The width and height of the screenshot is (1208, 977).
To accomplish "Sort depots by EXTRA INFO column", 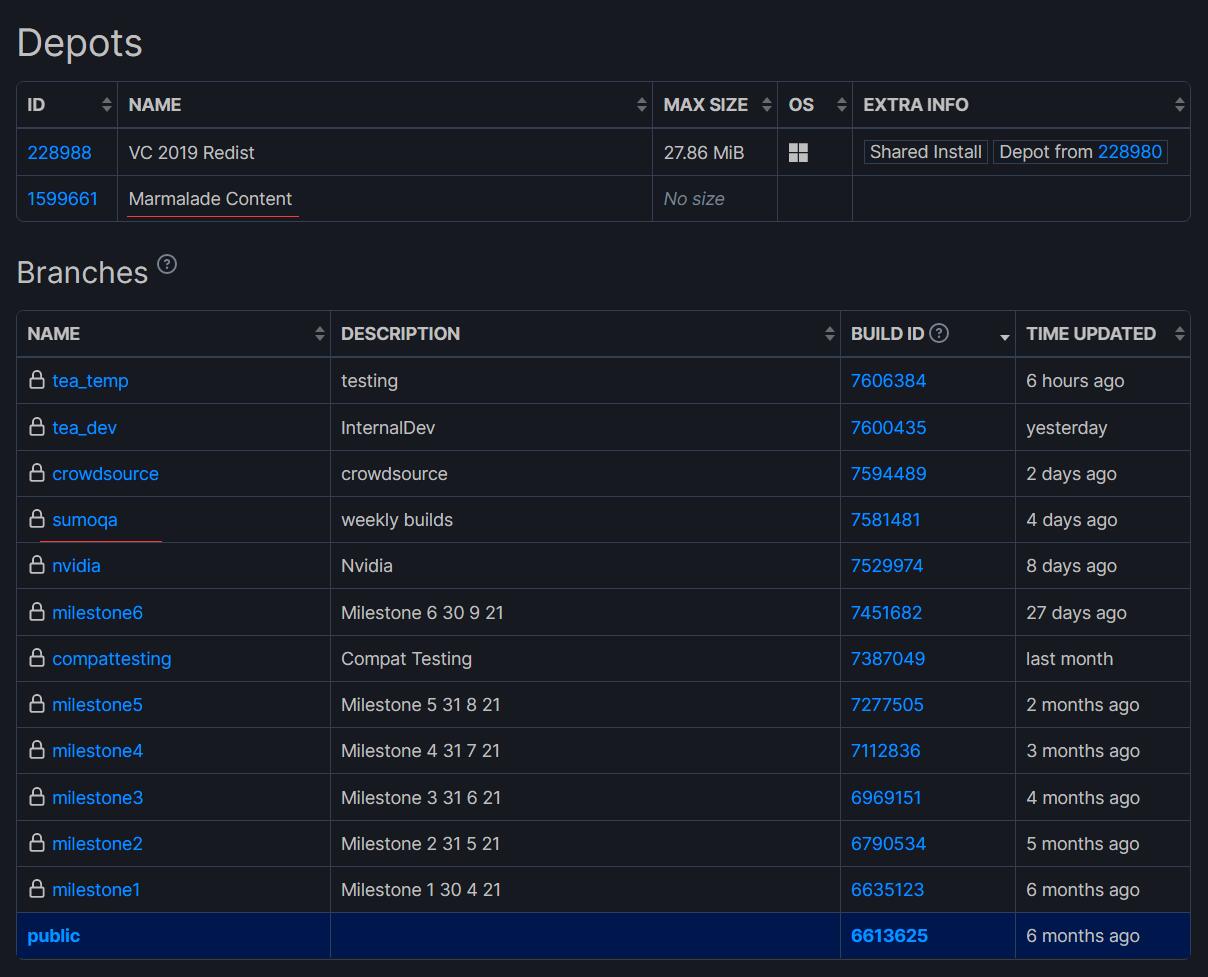I will [x=1180, y=105].
